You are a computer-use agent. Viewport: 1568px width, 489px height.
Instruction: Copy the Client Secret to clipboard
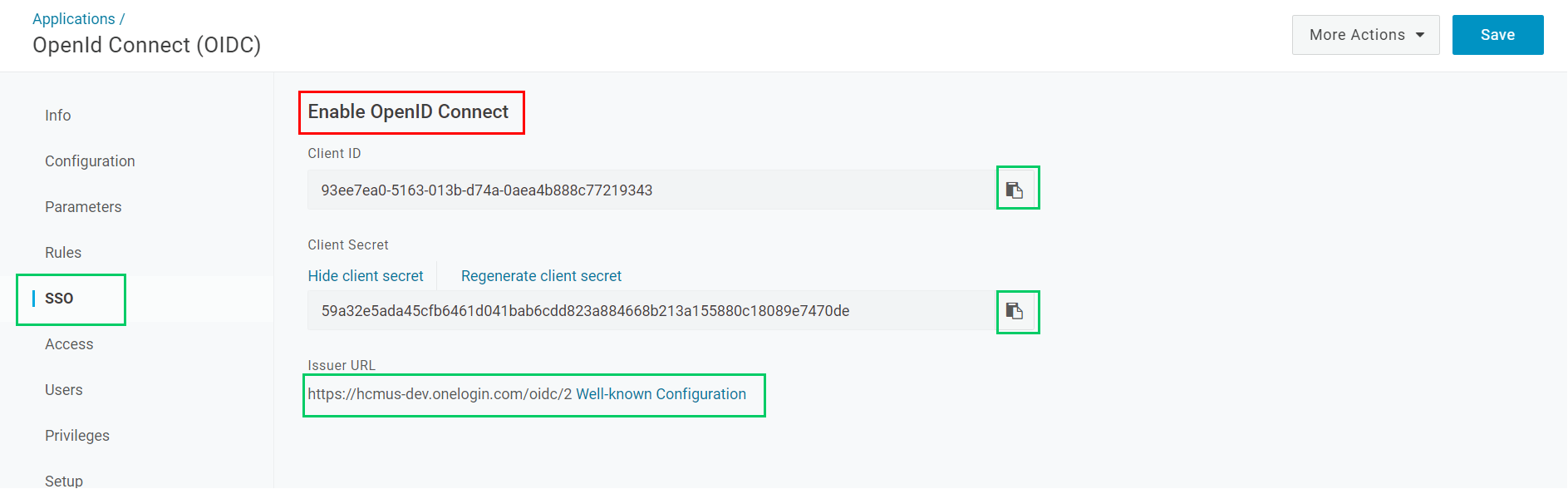1015,311
